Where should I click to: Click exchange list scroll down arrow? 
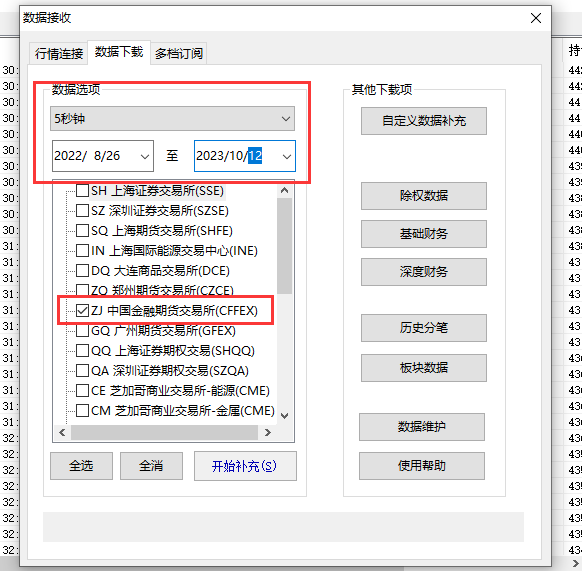click(285, 415)
